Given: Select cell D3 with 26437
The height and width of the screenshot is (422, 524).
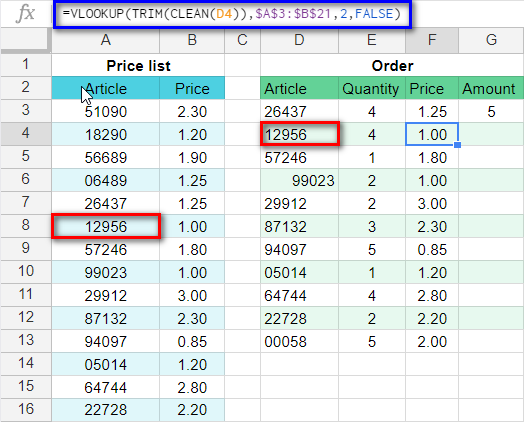Looking at the screenshot, I should coord(299,111).
